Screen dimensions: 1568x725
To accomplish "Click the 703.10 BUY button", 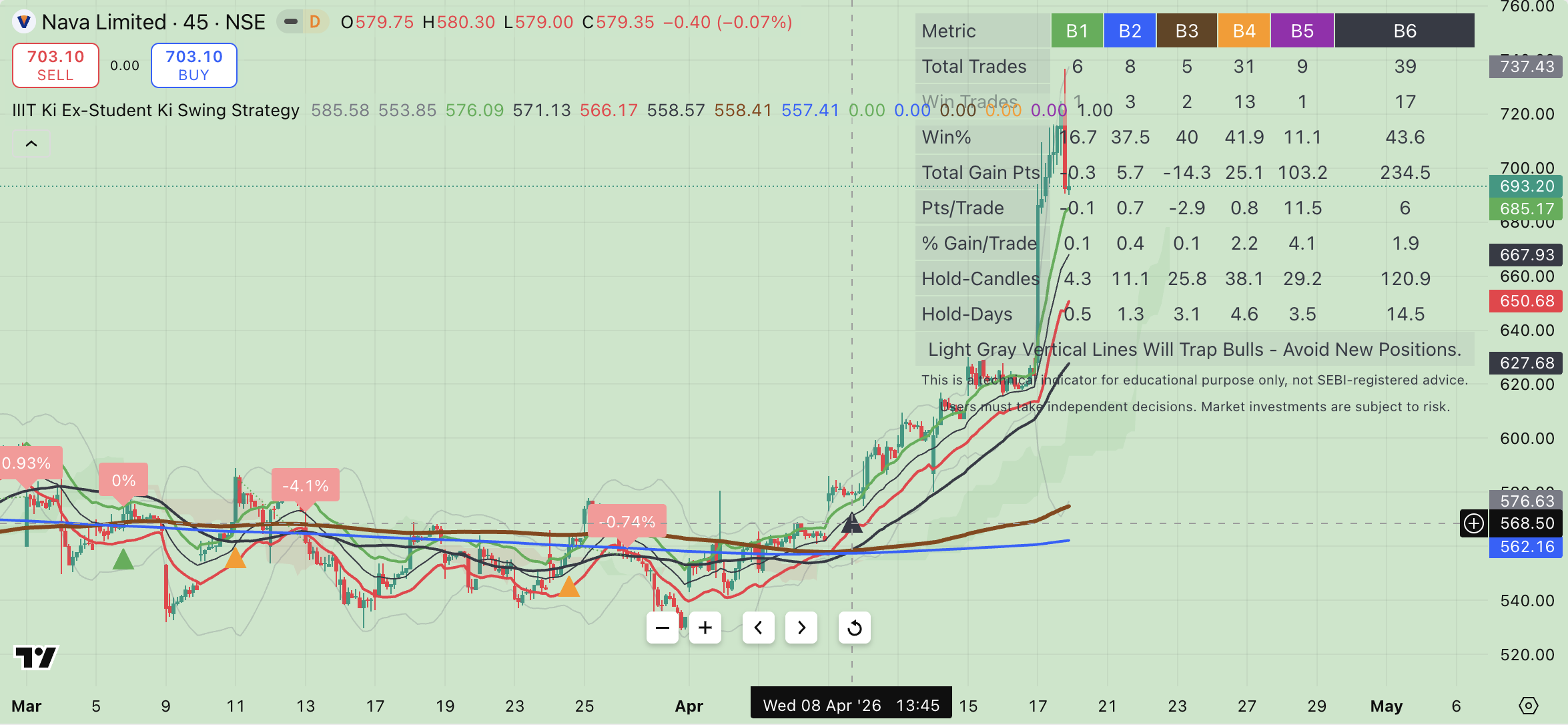I will (194, 65).
